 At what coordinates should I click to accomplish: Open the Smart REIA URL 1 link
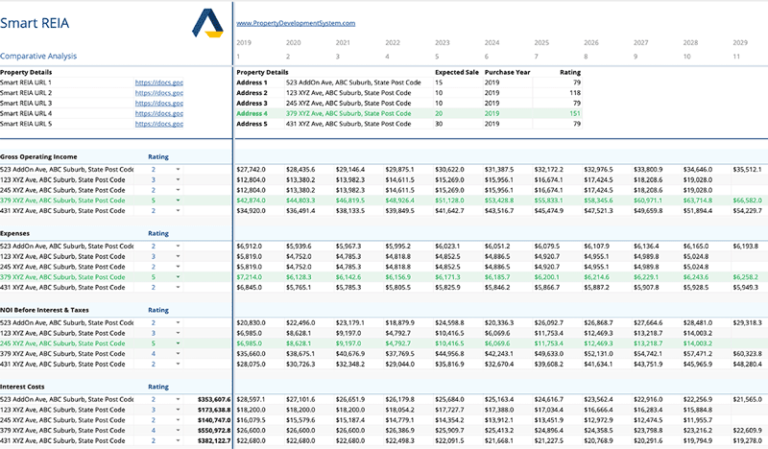pyautogui.click(x=159, y=83)
